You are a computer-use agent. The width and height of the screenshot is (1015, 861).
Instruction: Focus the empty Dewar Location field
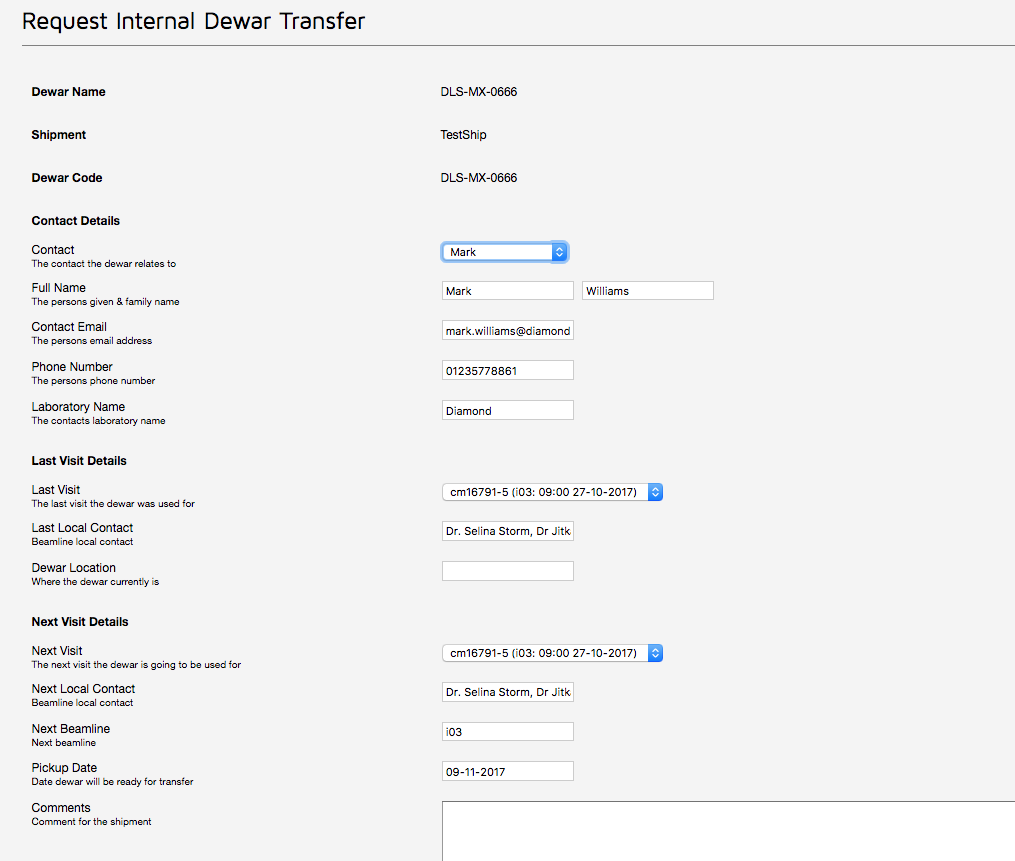pos(507,571)
